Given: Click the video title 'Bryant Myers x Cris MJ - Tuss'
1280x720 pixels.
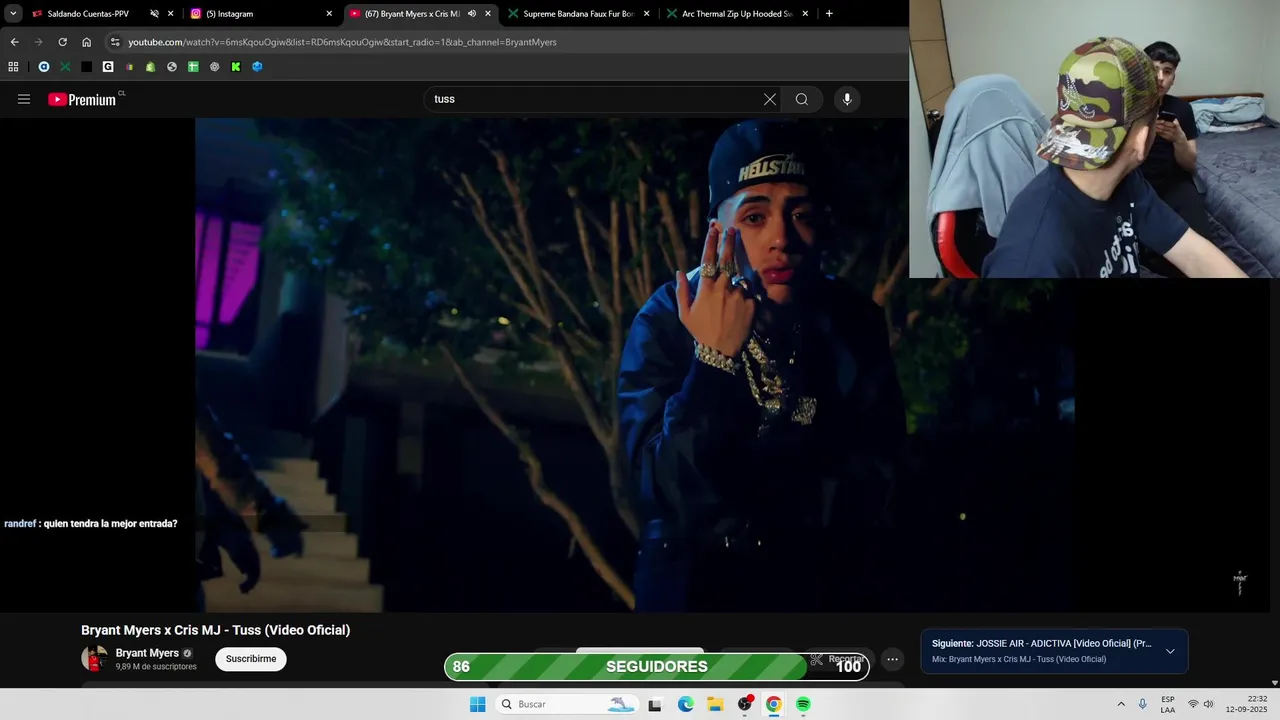Looking at the screenshot, I should (216, 630).
